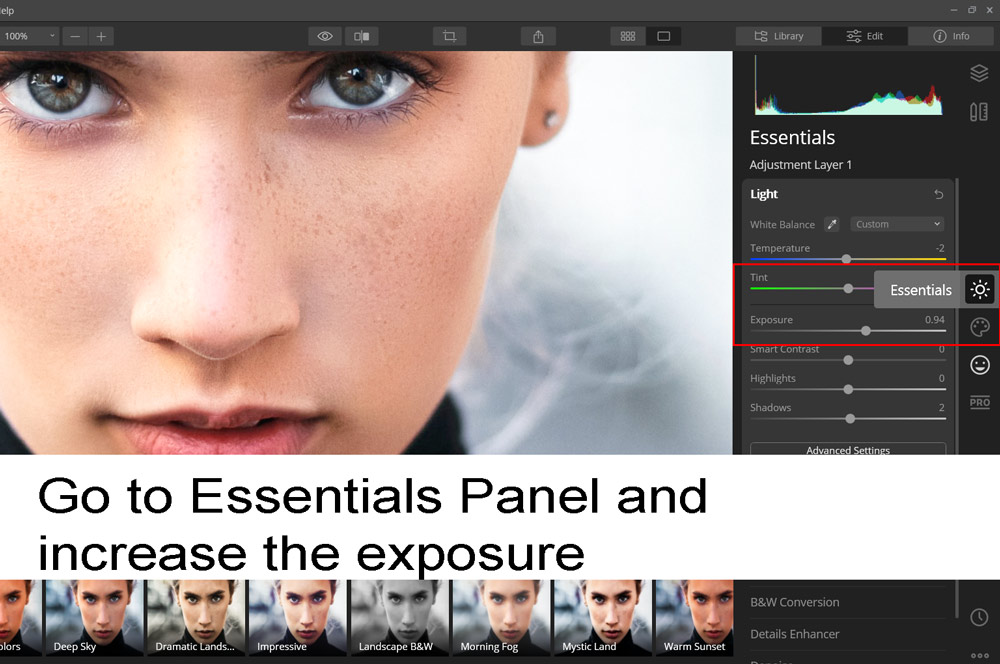Click the three-dots more options icon
The image size is (1000, 664).
(980, 655)
